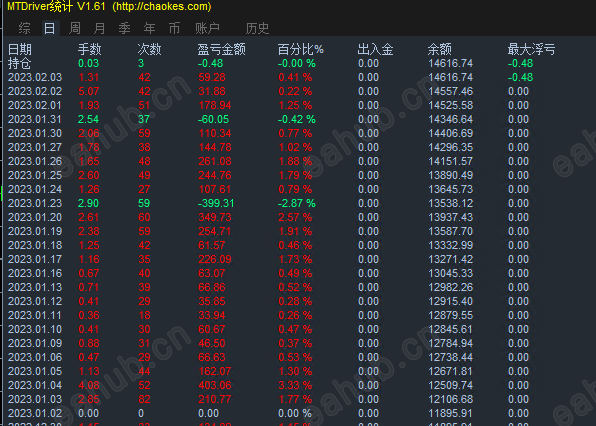Click the 1.88 % percentage value
The width and height of the screenshot is (596, 426).
[x=295, y=162]
